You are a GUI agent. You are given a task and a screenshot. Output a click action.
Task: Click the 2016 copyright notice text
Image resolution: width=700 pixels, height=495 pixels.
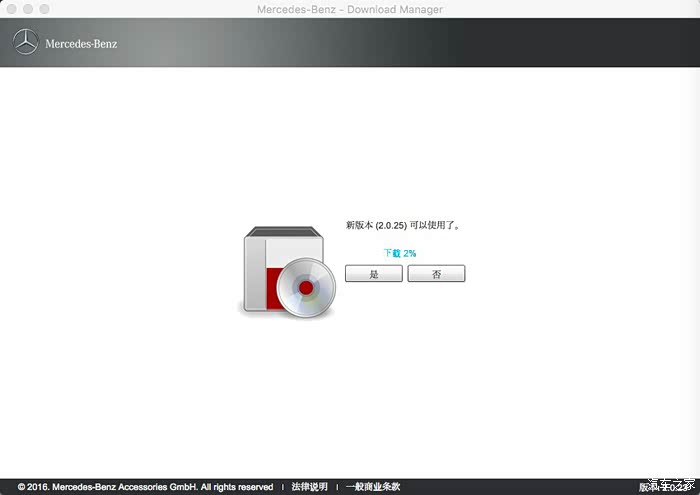click(x=146, y=487)
